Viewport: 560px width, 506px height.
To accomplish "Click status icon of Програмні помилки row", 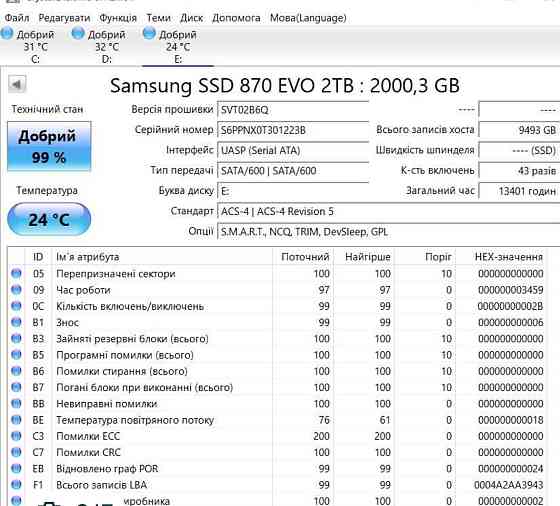I will (x=16, y=355).
